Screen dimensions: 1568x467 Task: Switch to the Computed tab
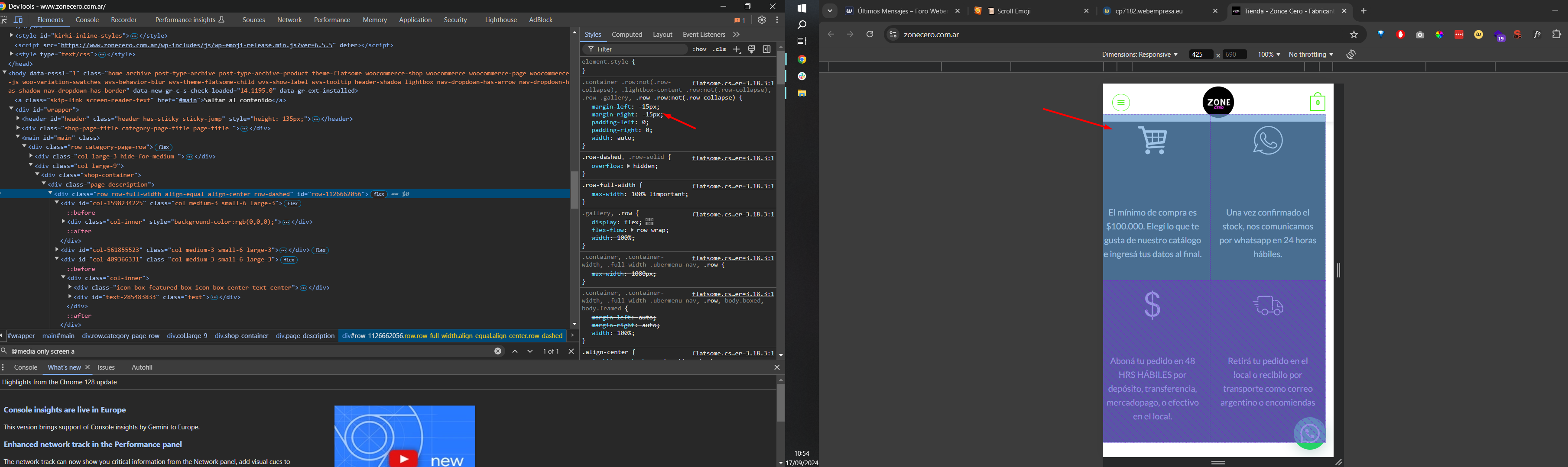click(x=627, y=35)
